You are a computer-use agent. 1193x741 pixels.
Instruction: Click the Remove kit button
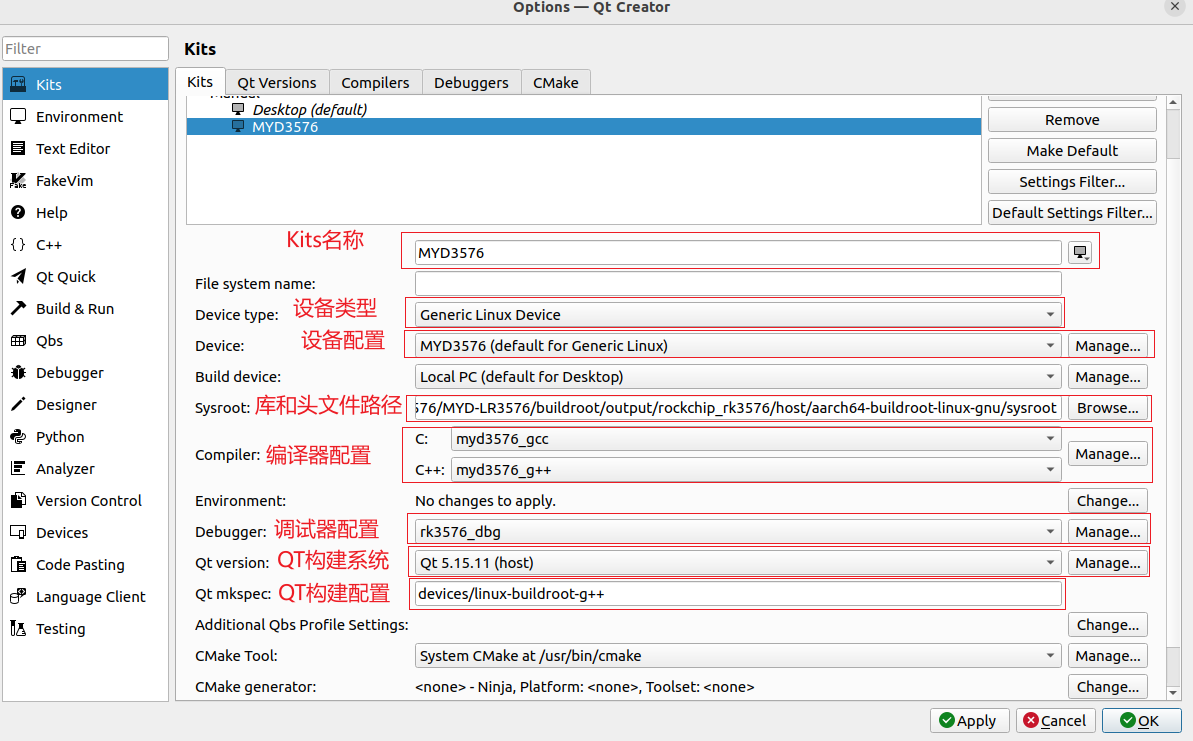(x=1072, y=119)
